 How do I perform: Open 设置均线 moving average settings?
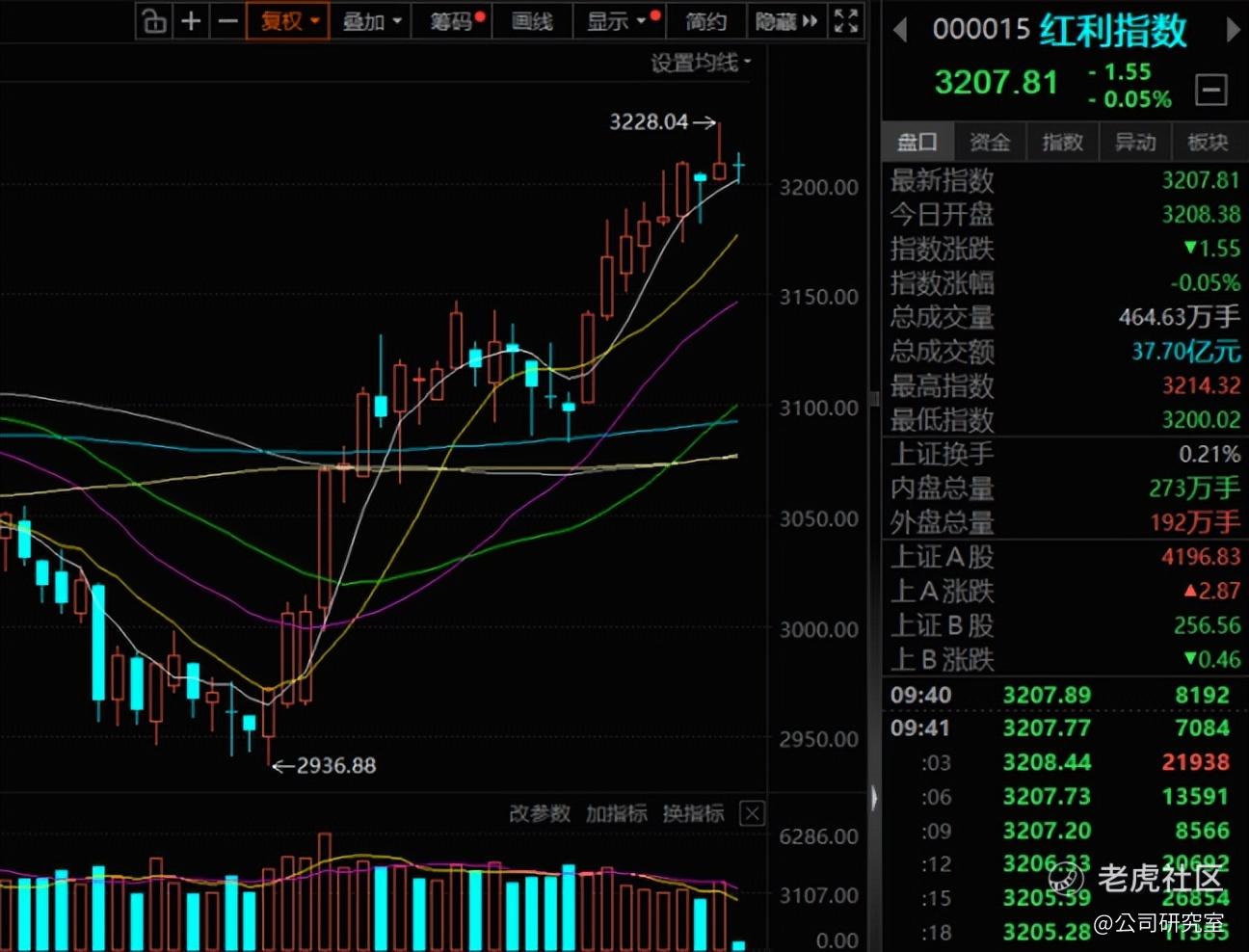click(x=701, y=64)
